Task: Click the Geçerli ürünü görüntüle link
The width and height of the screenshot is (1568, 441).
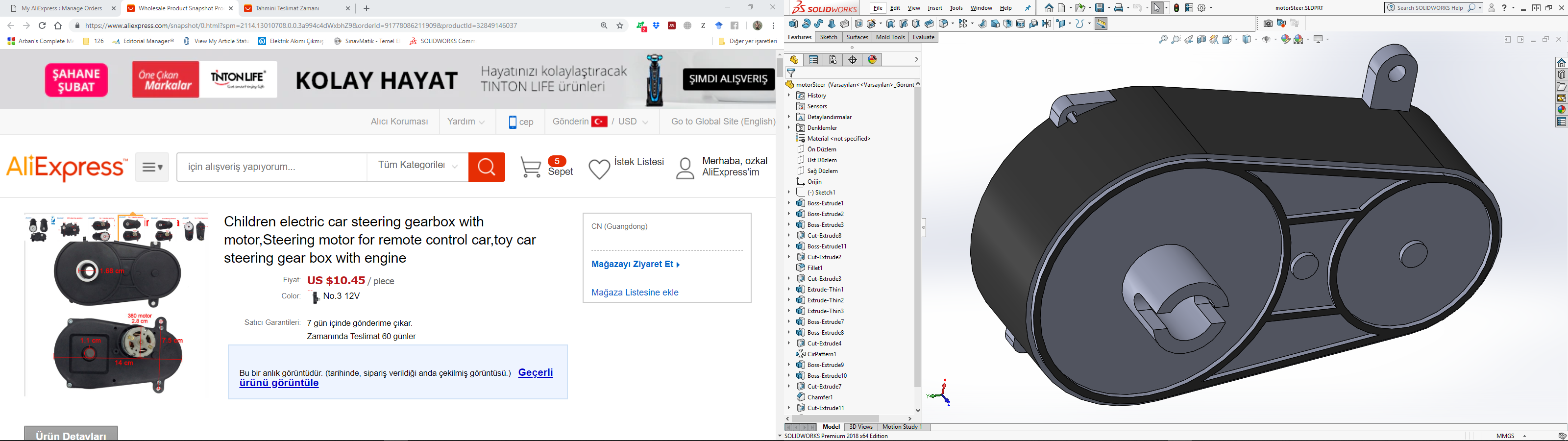Action: tap(396, 378)
